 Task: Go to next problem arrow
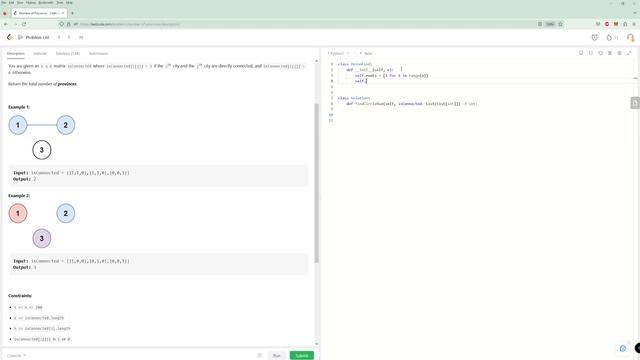pos(69,37)
